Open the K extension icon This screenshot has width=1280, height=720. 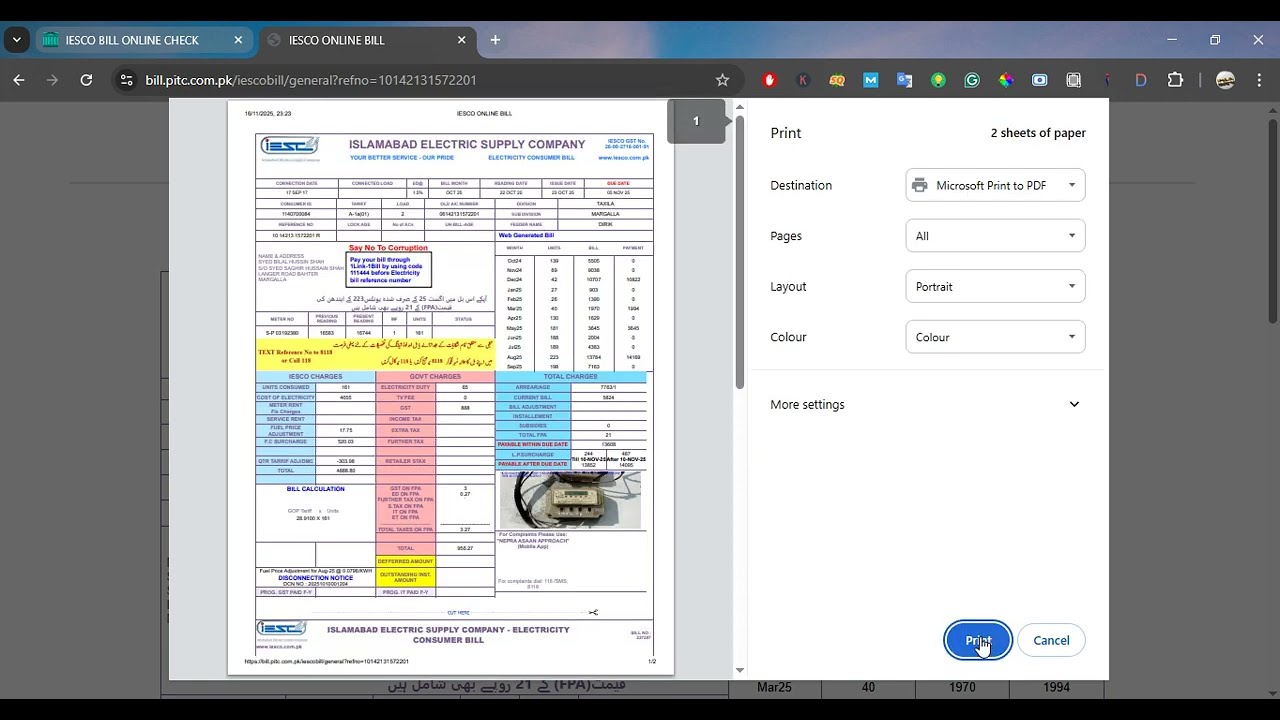[803, 80]
